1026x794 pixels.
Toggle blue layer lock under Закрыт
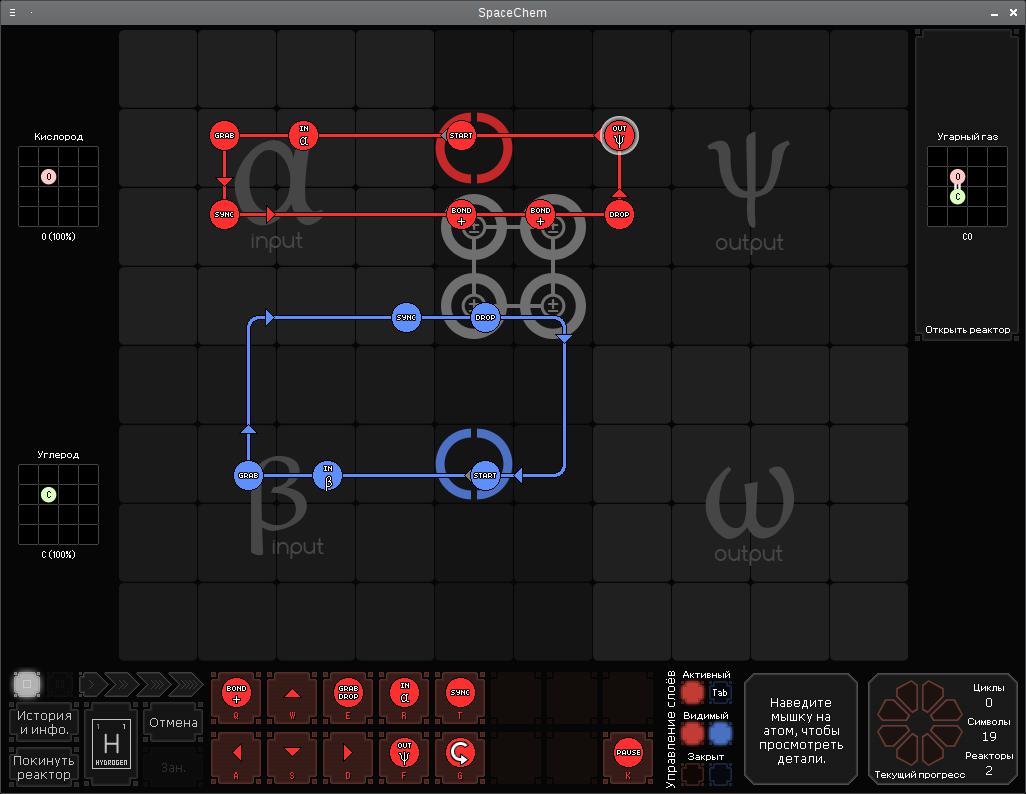point(720,774)
